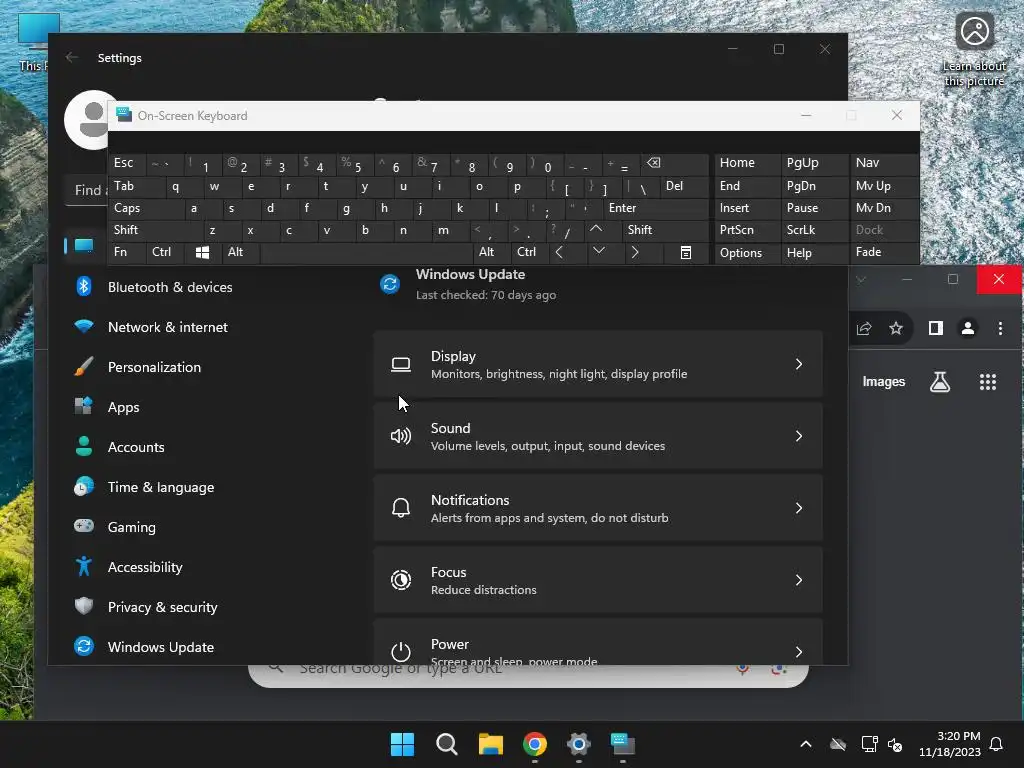Open File Explorer from the taskbar
The image size is (1024, 768).
coord(490,744)
